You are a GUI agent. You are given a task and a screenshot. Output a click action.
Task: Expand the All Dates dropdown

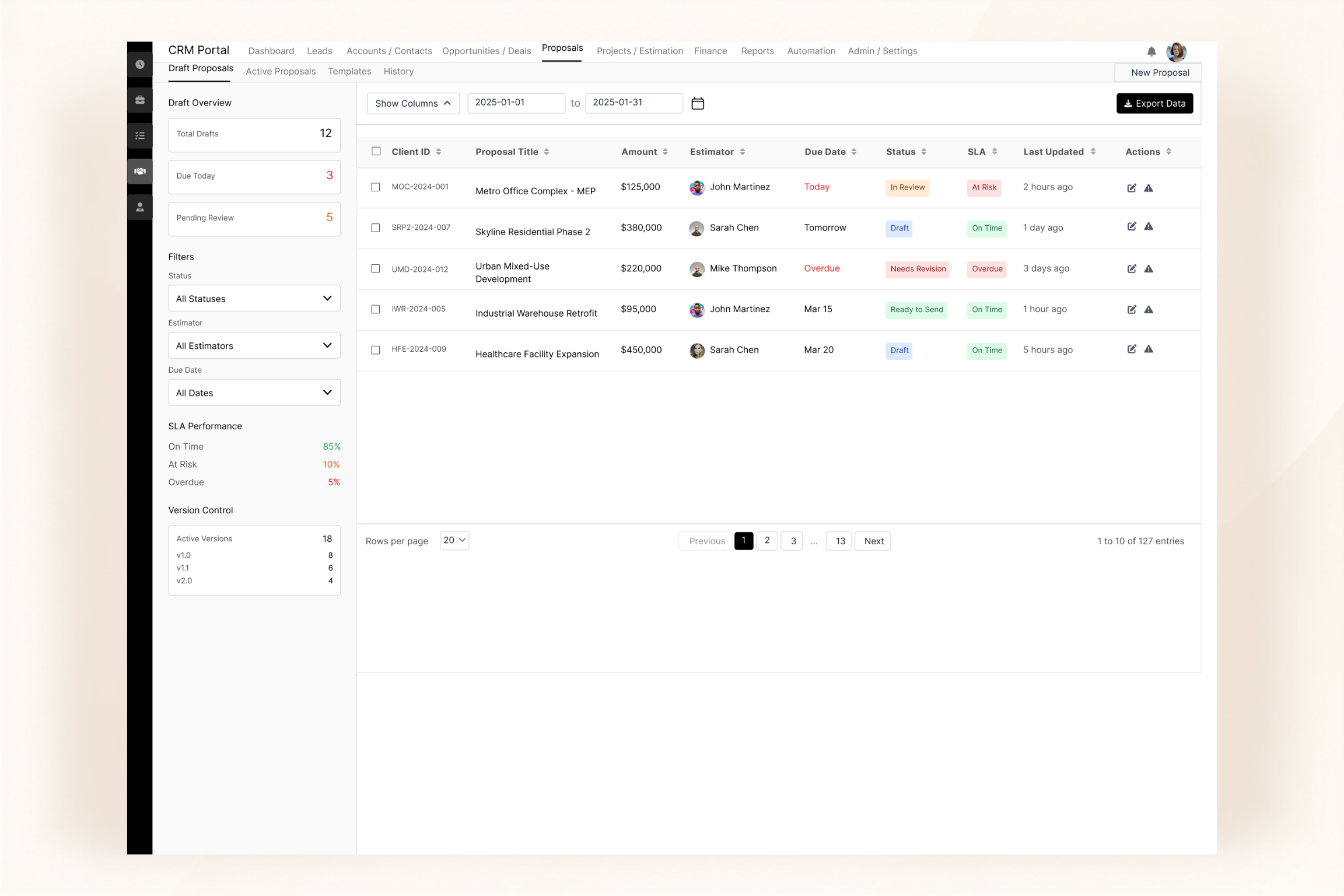(254, 393)
